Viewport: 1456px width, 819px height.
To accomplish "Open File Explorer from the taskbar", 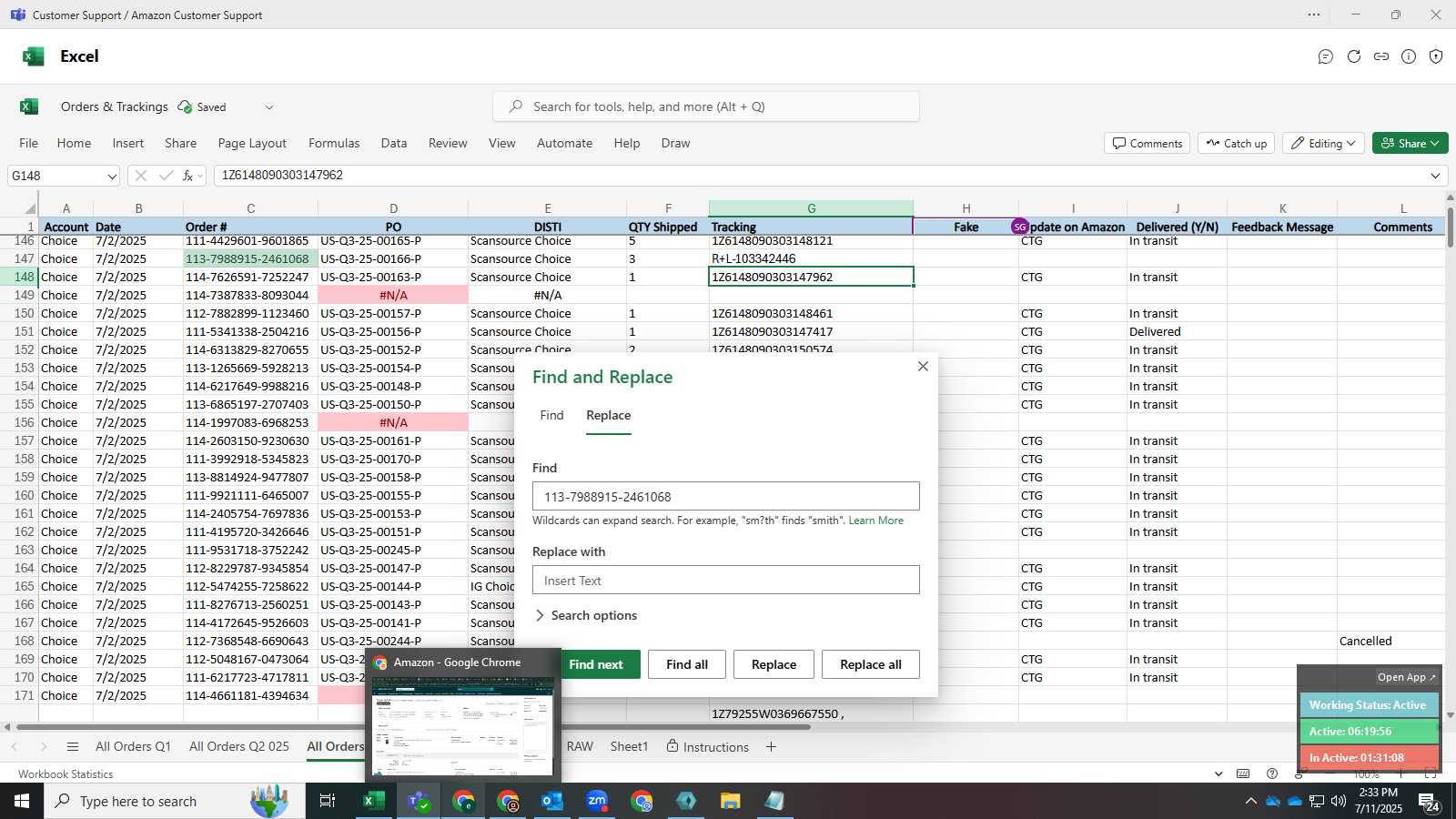I will tap(731, 801).
